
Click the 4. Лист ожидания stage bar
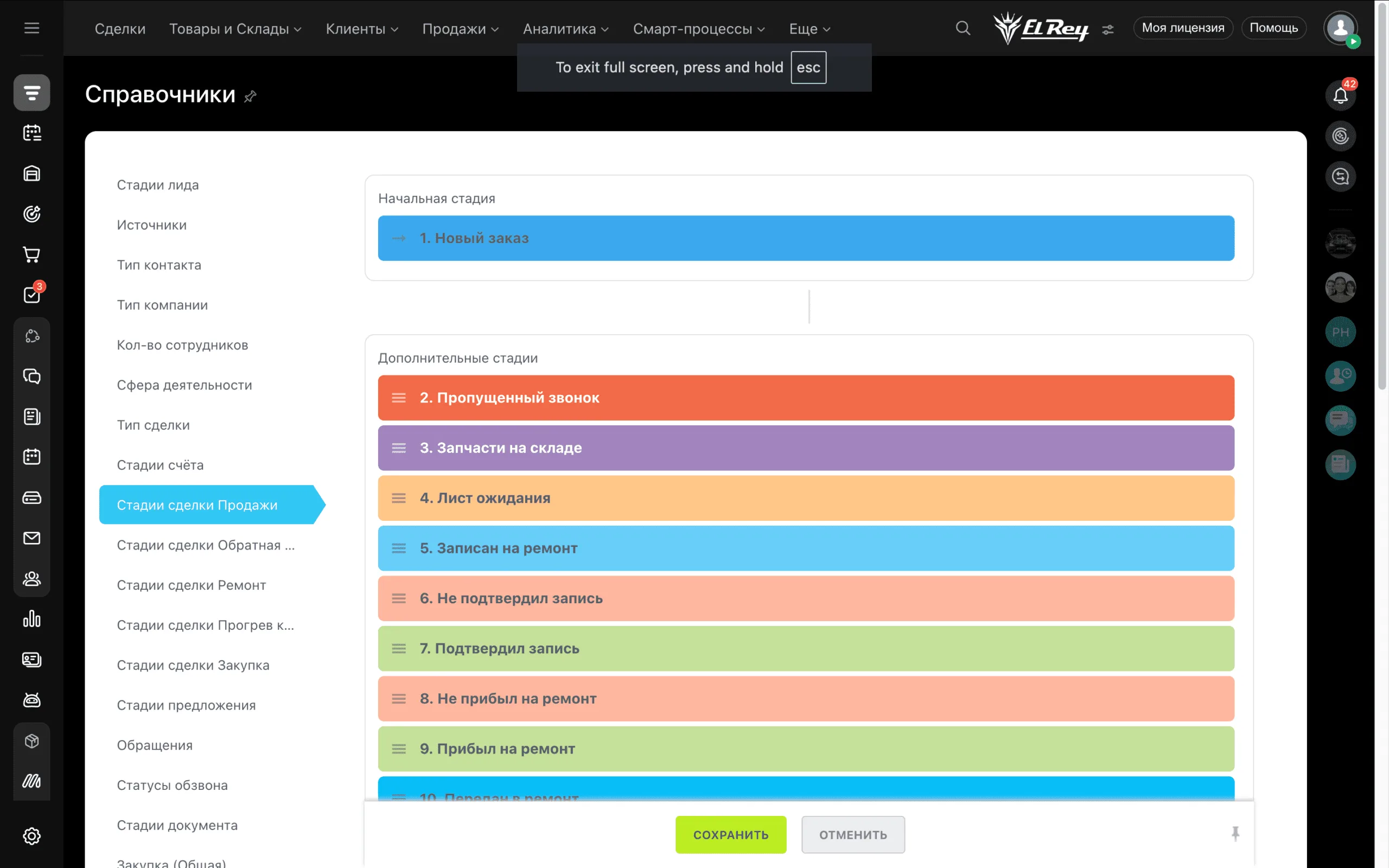(806, 499)
